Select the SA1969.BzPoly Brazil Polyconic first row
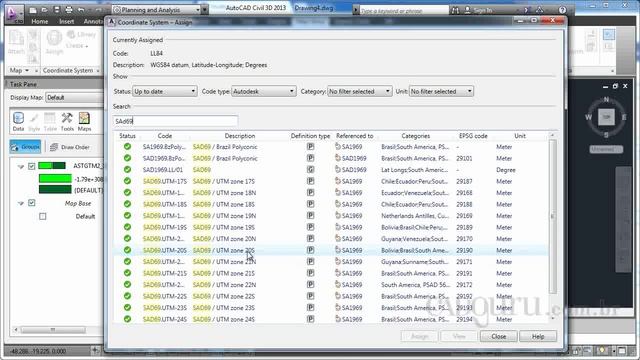Screen dimensions: 640x360 pyautogui.click(x=331, y=147)
